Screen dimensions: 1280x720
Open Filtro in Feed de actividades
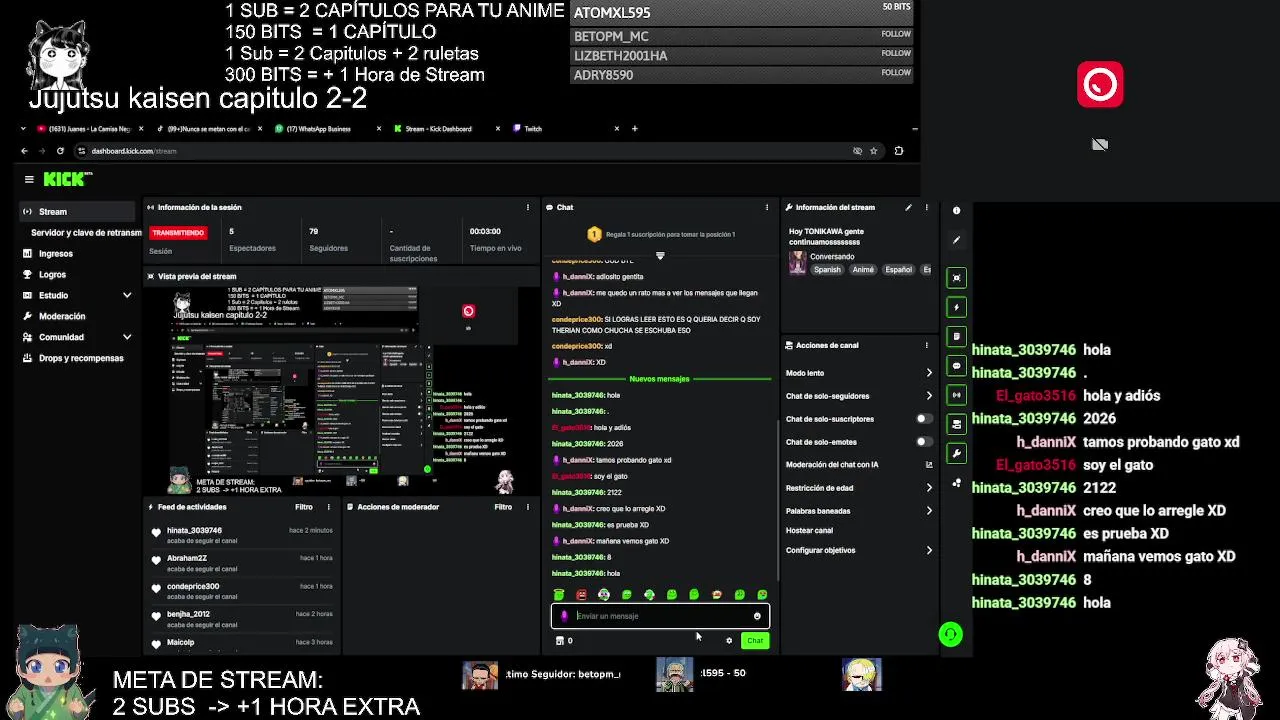pyautogui.click(x=304, y=507)
